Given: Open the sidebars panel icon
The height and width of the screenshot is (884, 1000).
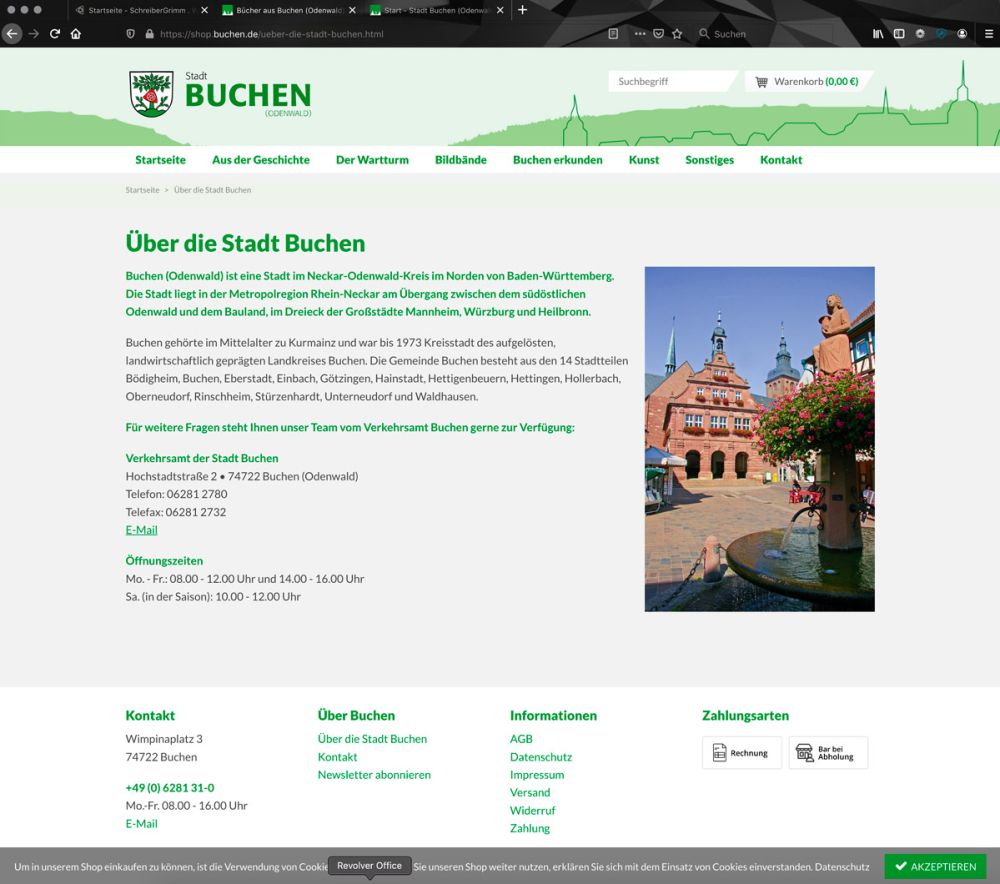Looking at the screenshot, I should (x=898, y=33).
